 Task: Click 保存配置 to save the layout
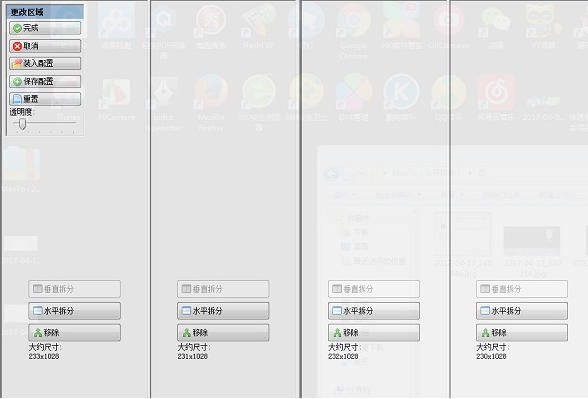45,81
